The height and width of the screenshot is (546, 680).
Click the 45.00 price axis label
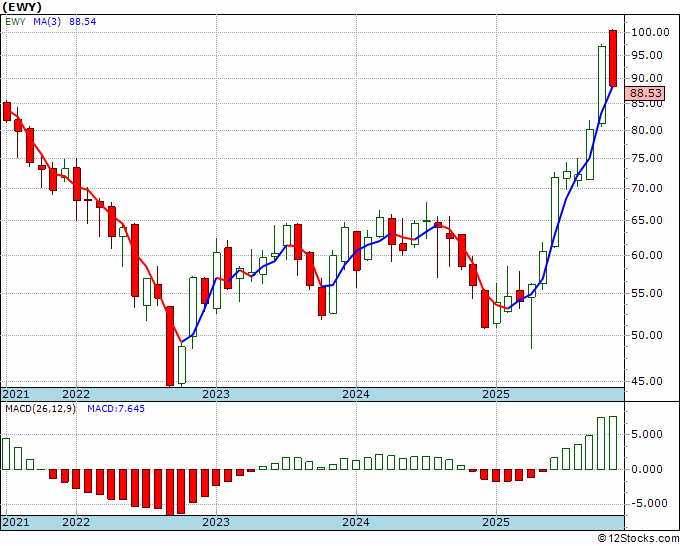coord(647,381)
